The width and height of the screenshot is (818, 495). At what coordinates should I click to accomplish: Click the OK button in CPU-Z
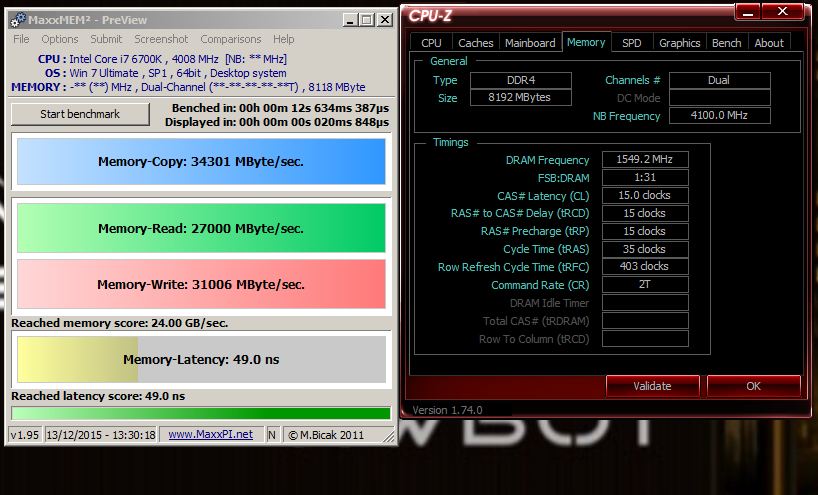753,386
